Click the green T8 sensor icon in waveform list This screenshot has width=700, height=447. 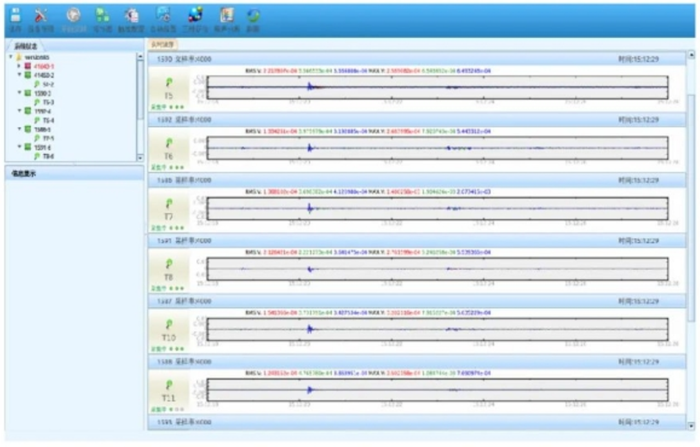point(169,264)
